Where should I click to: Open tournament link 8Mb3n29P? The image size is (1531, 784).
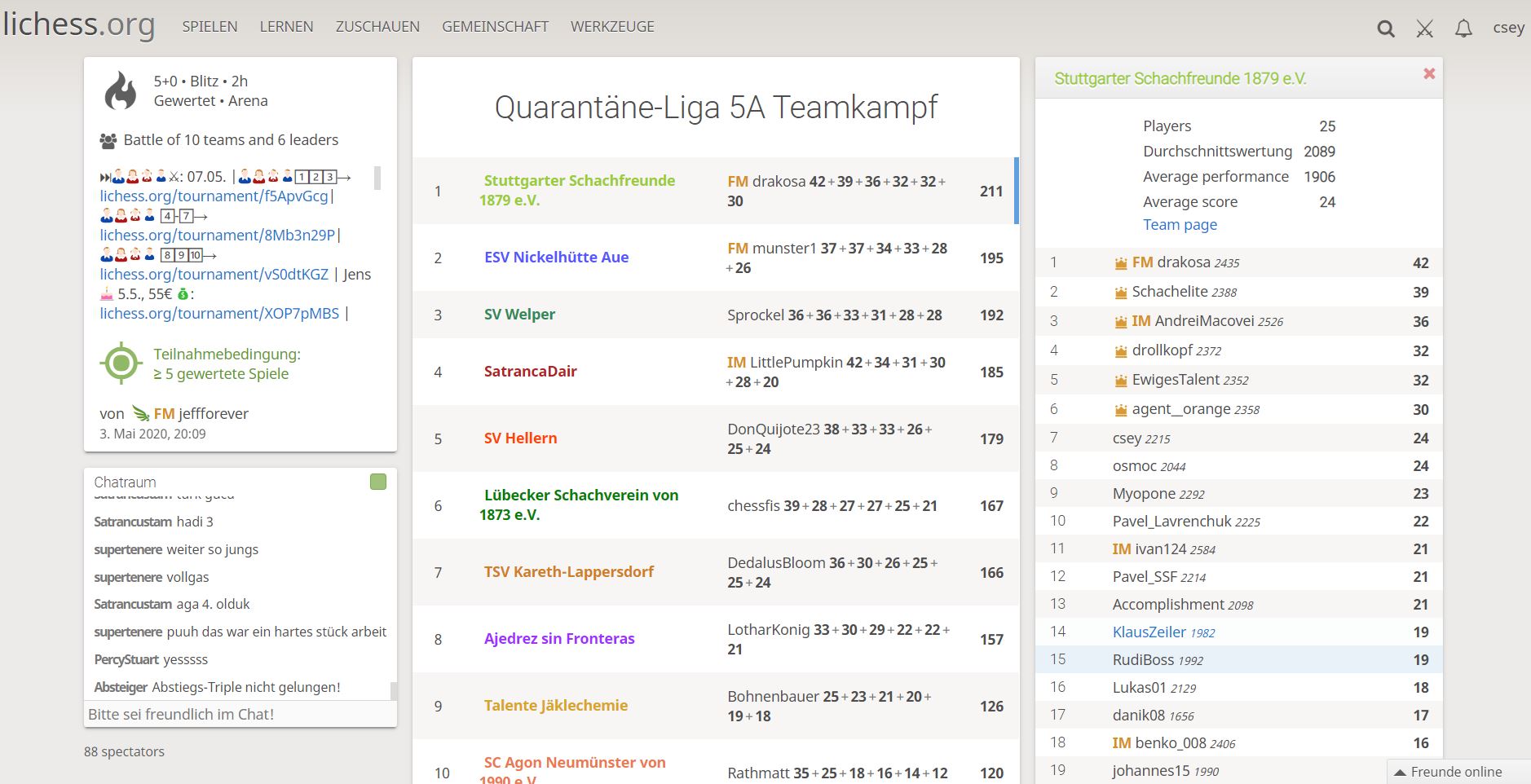[218, 235]
